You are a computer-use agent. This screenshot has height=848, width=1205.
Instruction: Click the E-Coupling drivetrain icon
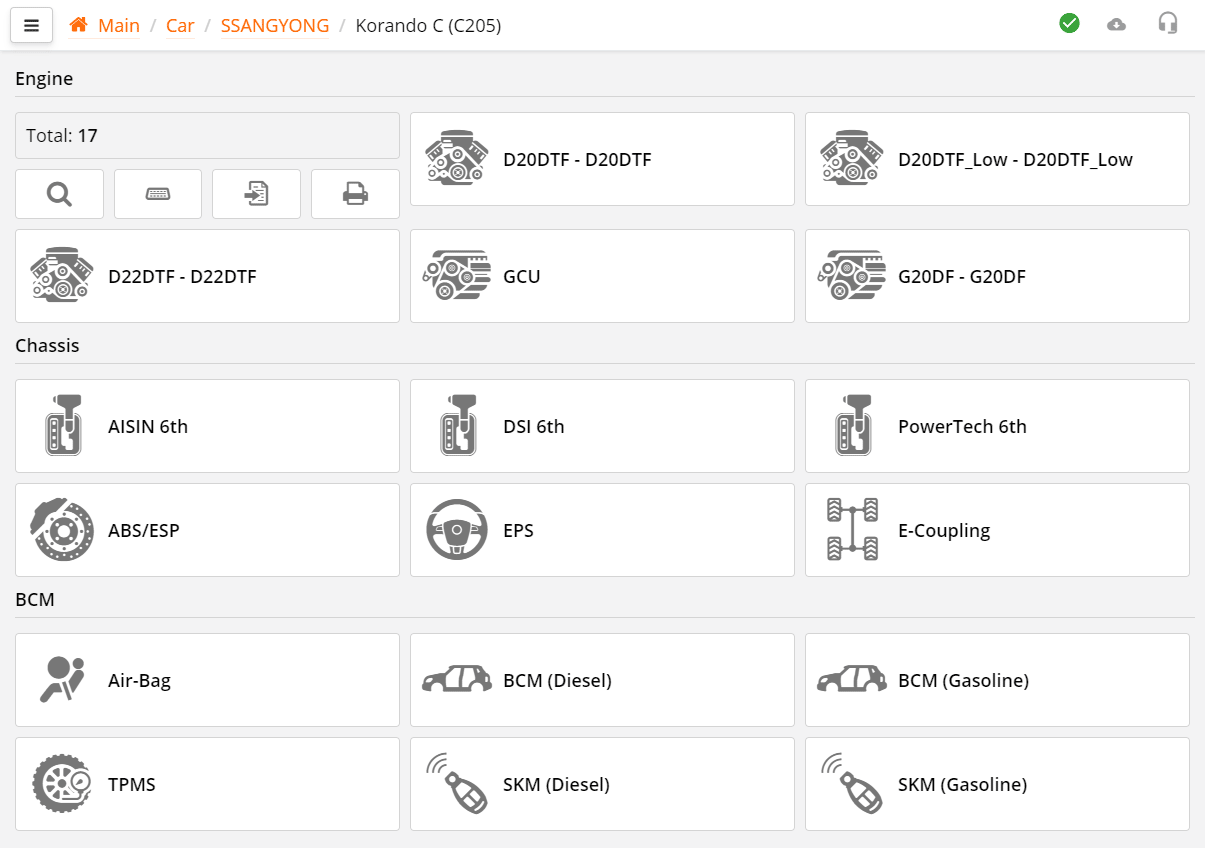[851, 530]
